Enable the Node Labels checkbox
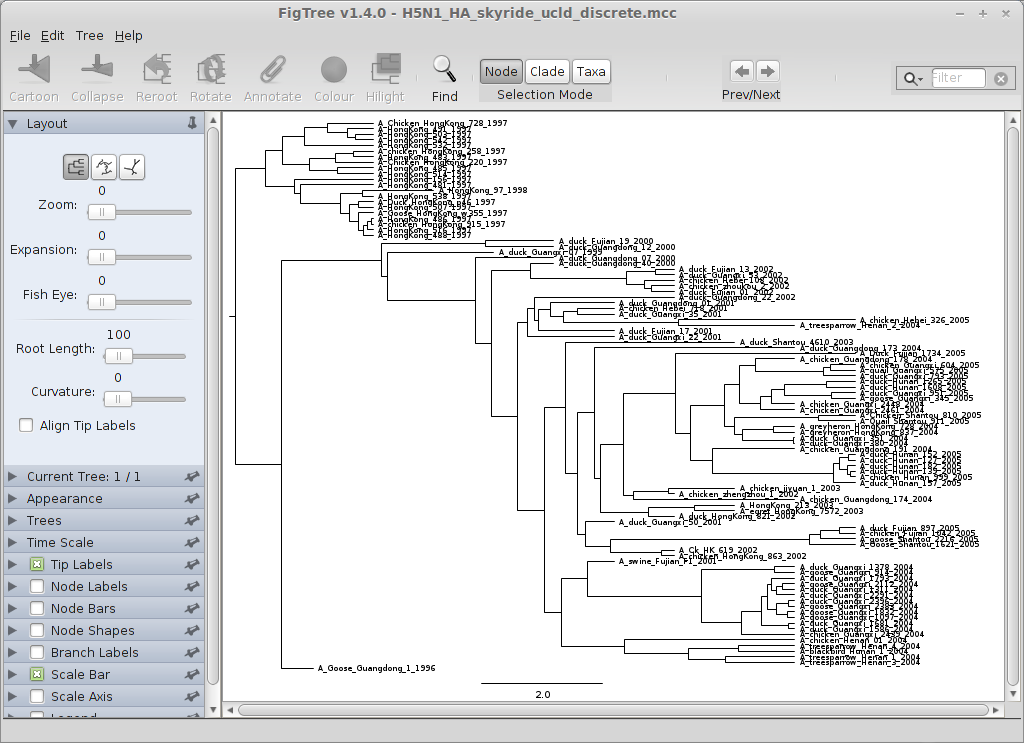This screenshot has width=1024, height=743. click(37, 586)
